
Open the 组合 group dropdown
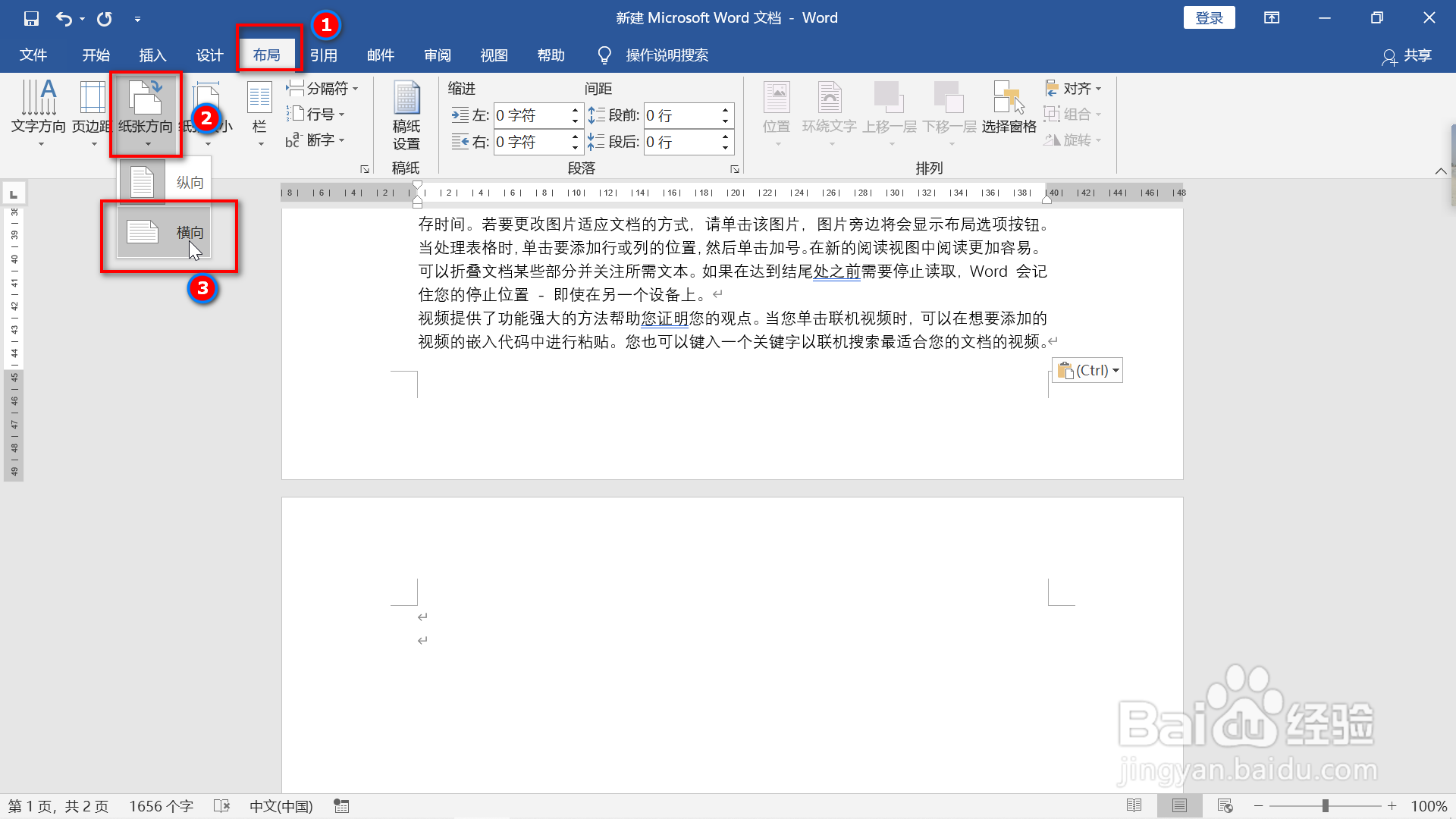point(1073,114)
